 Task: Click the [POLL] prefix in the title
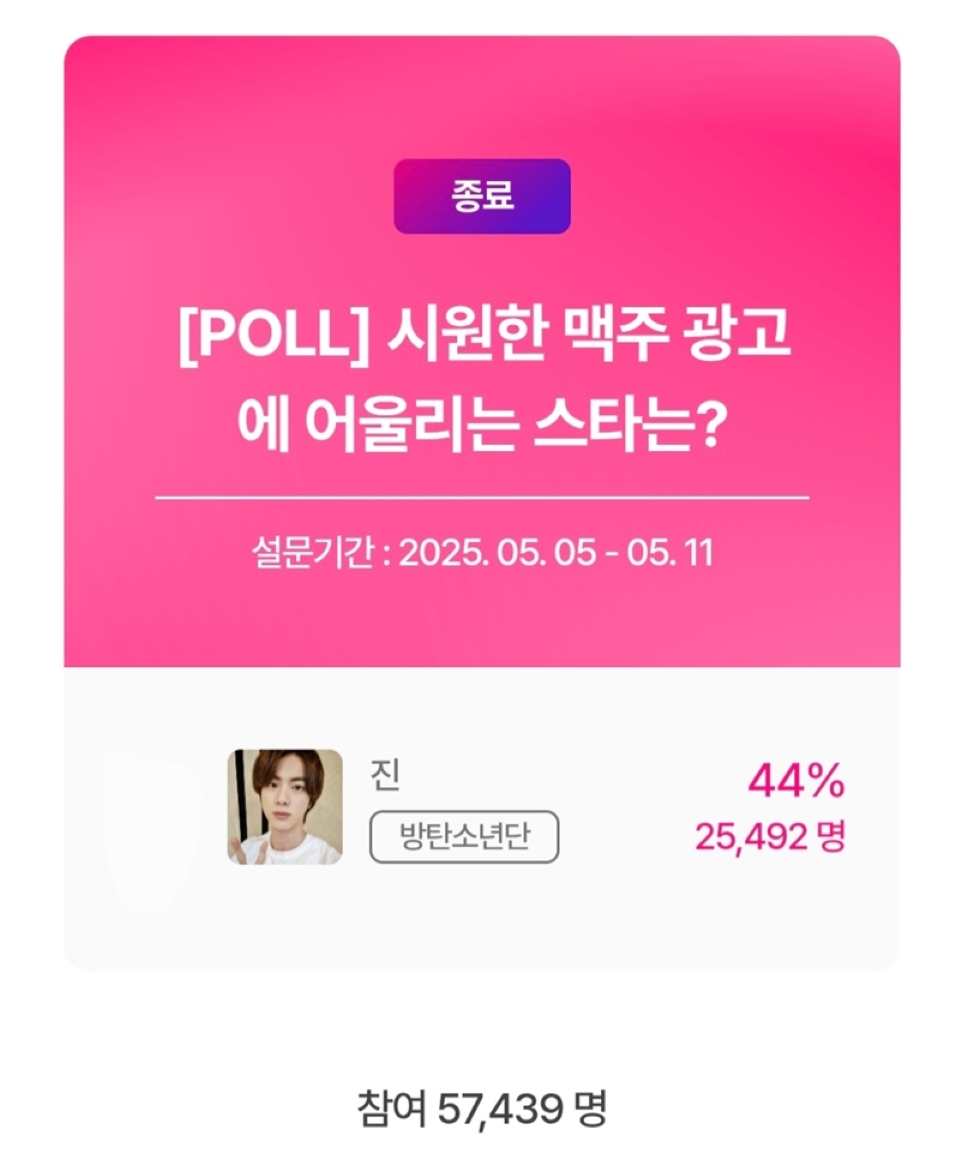click(274, 335)
